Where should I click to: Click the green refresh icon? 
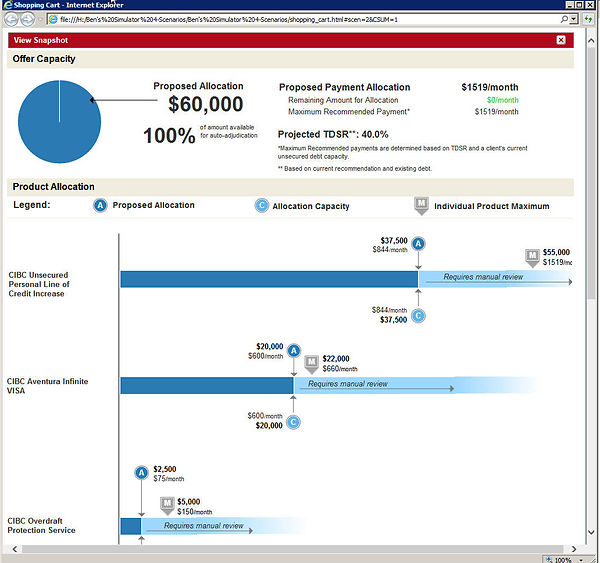pos(588,19)
